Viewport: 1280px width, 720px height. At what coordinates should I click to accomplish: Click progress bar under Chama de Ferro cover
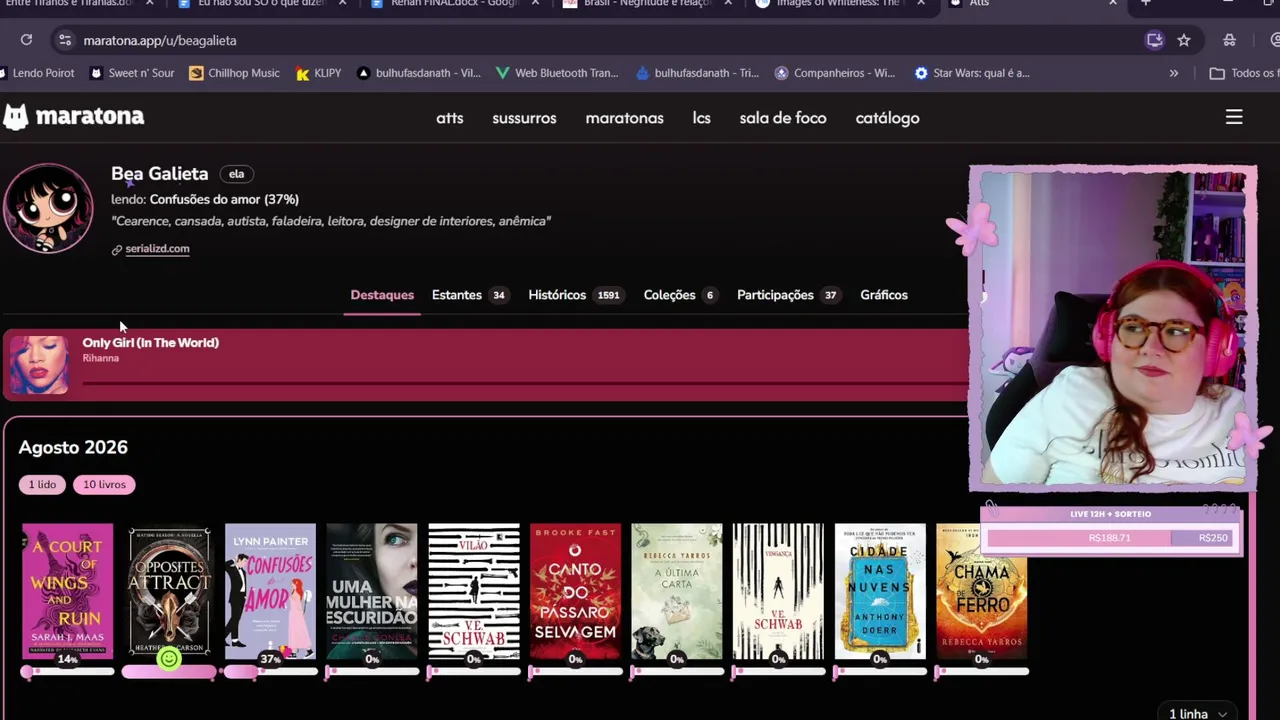982,672
